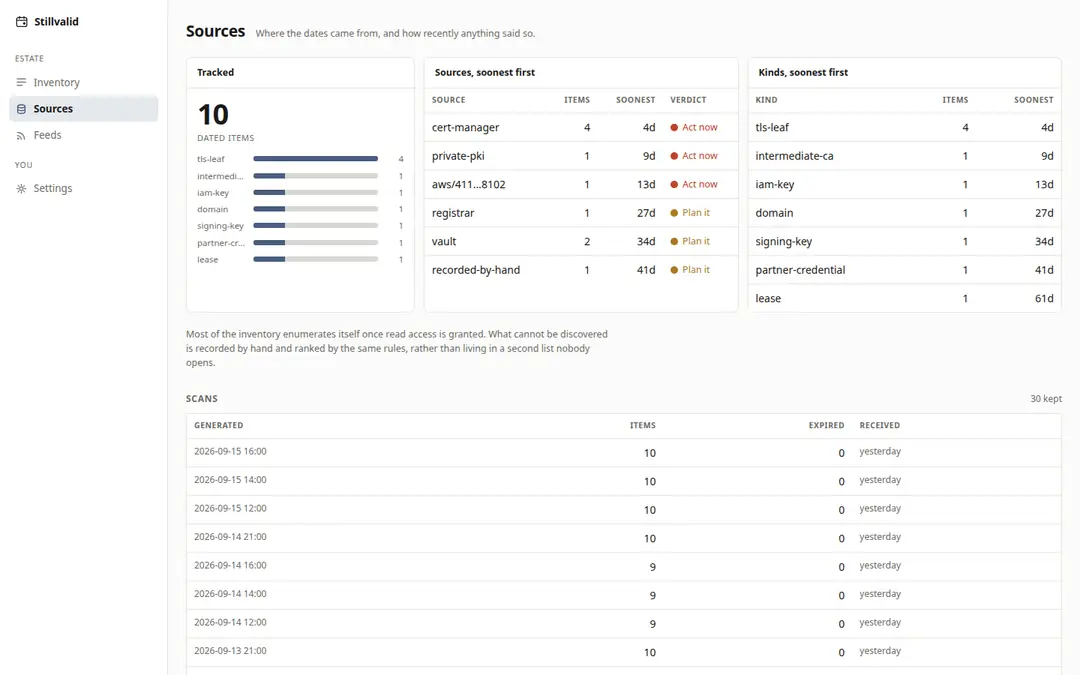The width and height of the screenshot is (1080, 675).
Task: Click the SOURCE column header
Action: coord(448,100)
